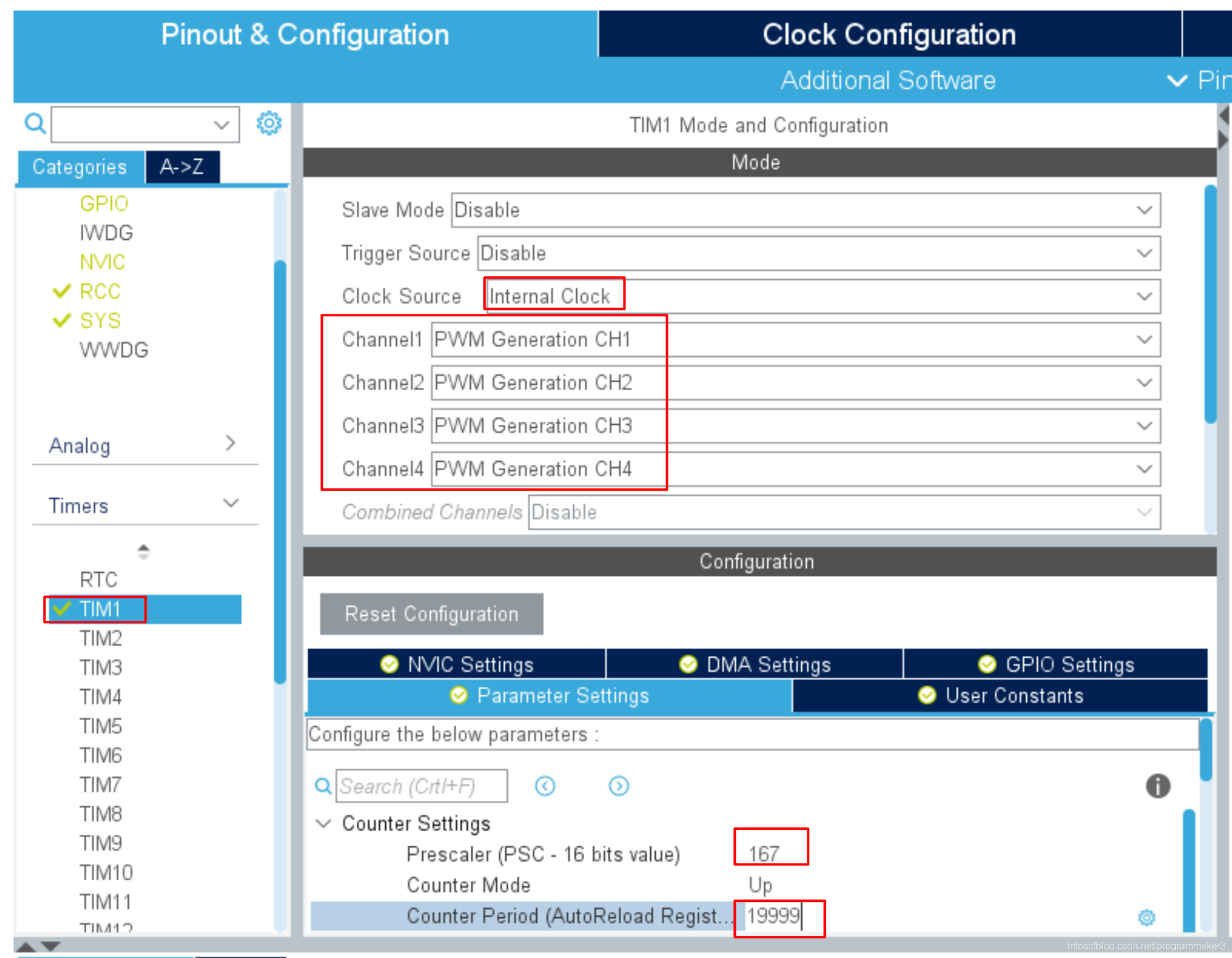Click next search result arrow icon
Image resolution: width=1232 pixels, height=958 pixels.
coord(619,786)
